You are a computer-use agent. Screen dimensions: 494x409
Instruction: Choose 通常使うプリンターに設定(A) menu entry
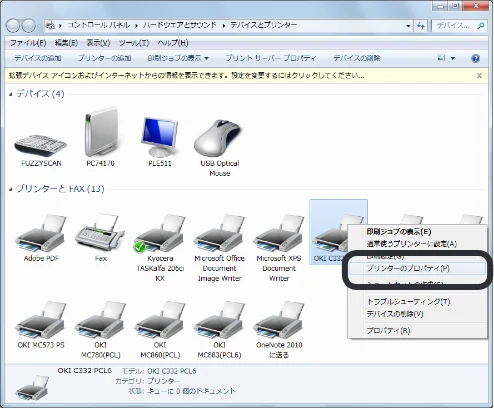pos(417,244)
